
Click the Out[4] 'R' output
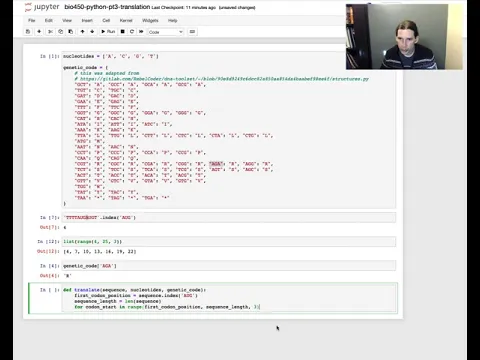click(67, 276)
